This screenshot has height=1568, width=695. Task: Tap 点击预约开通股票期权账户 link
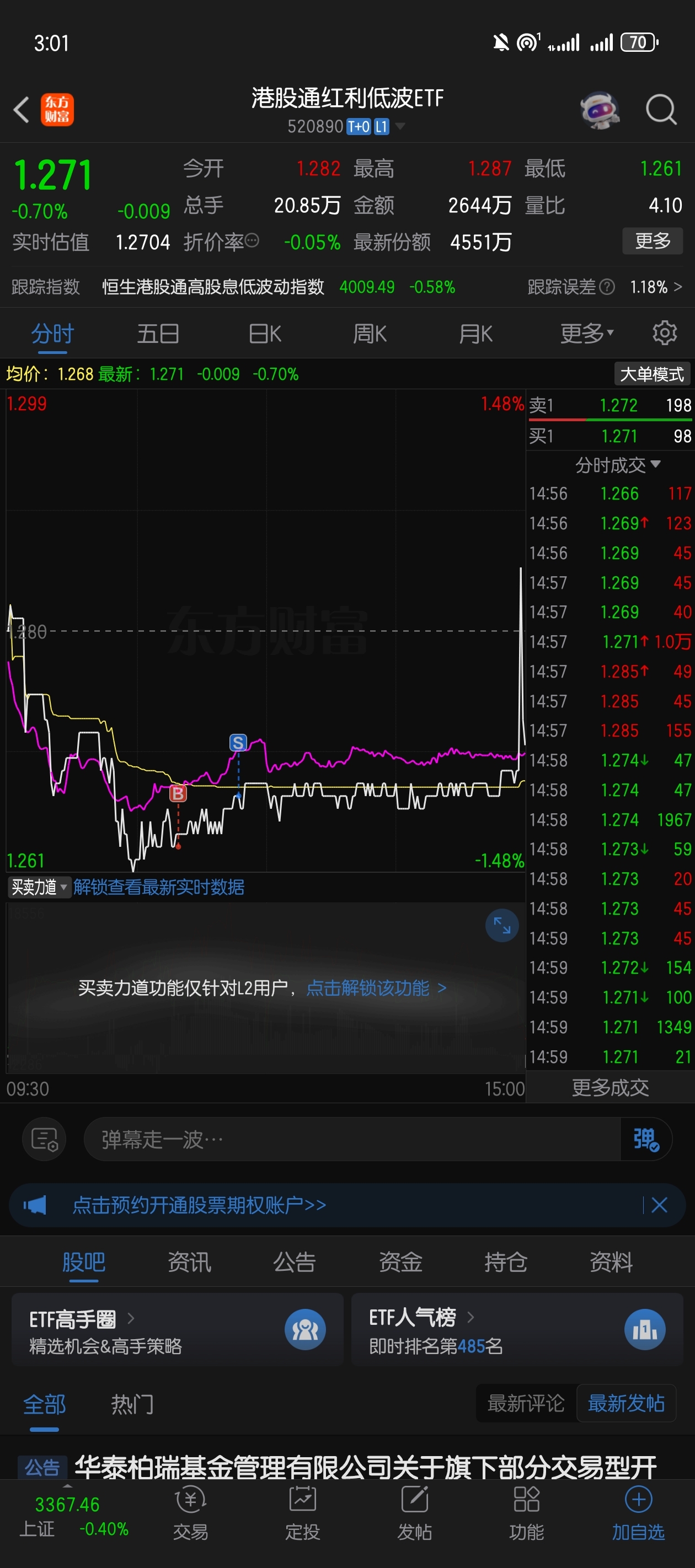[200, 1205]
